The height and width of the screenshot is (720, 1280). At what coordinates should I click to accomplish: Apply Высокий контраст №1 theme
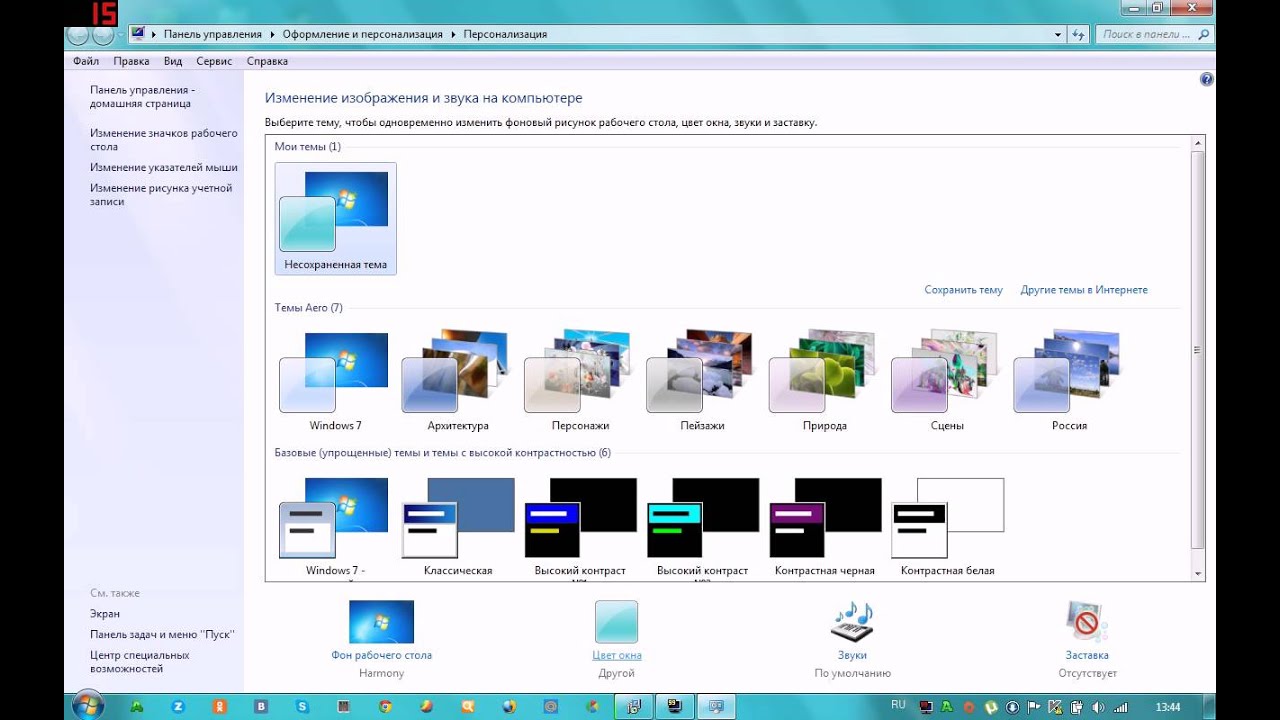[579, 527]
